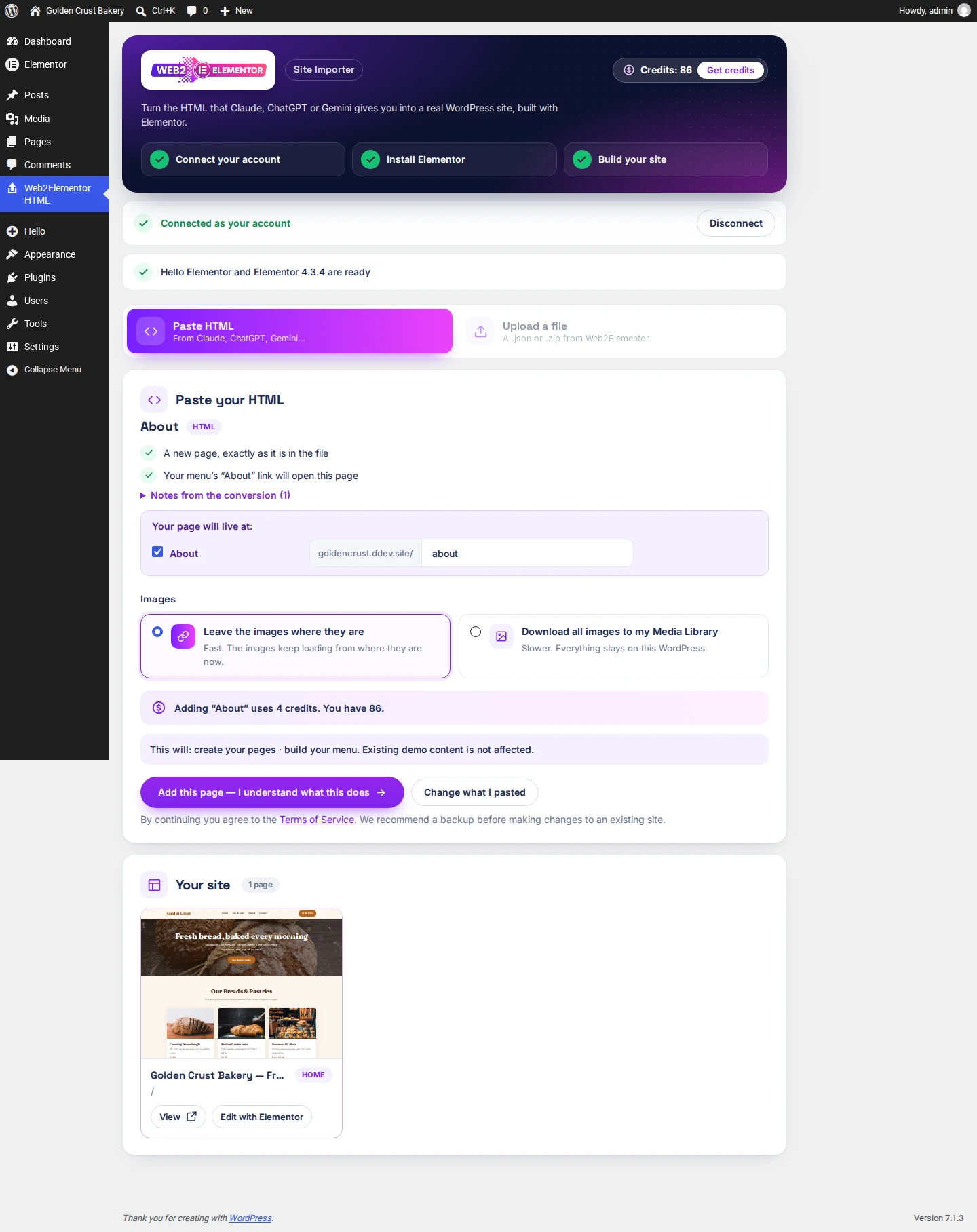Open the Plugins menu item
977x1232 pixels.
point(54,277)
